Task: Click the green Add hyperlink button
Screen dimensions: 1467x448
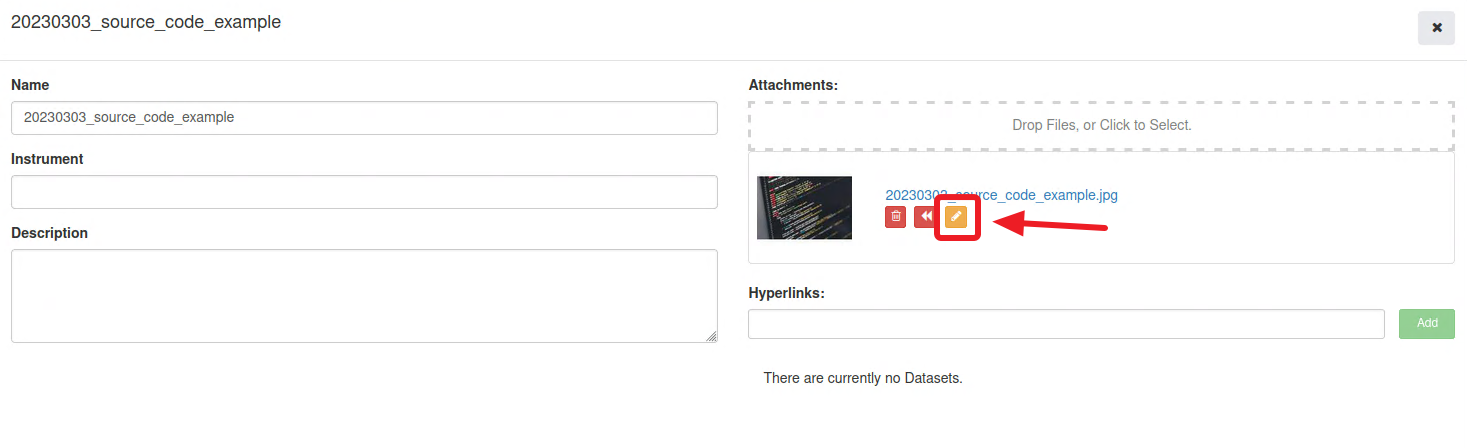Action: coord(1427,323)
